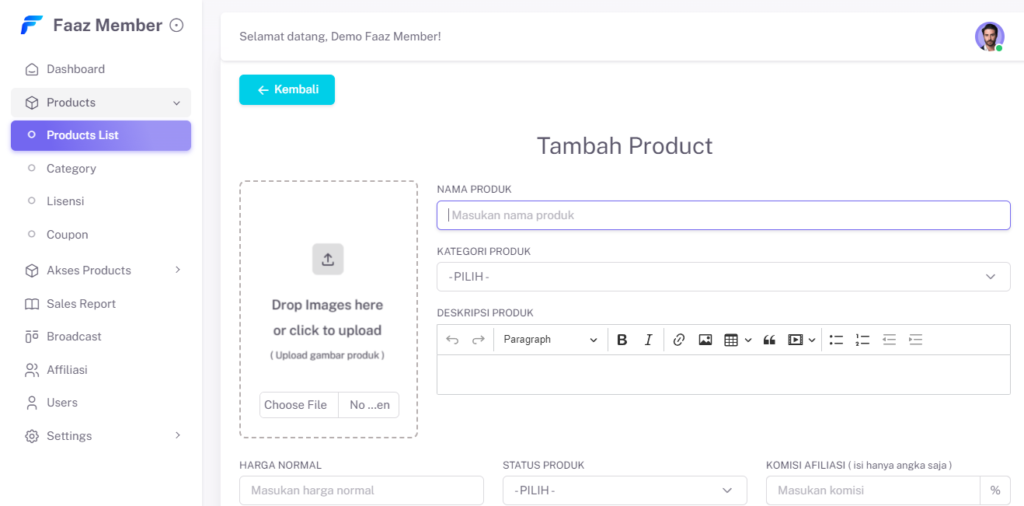1024x506 pixels.
Task: Click the upload icon in dropzone
Action: (328, 259)
